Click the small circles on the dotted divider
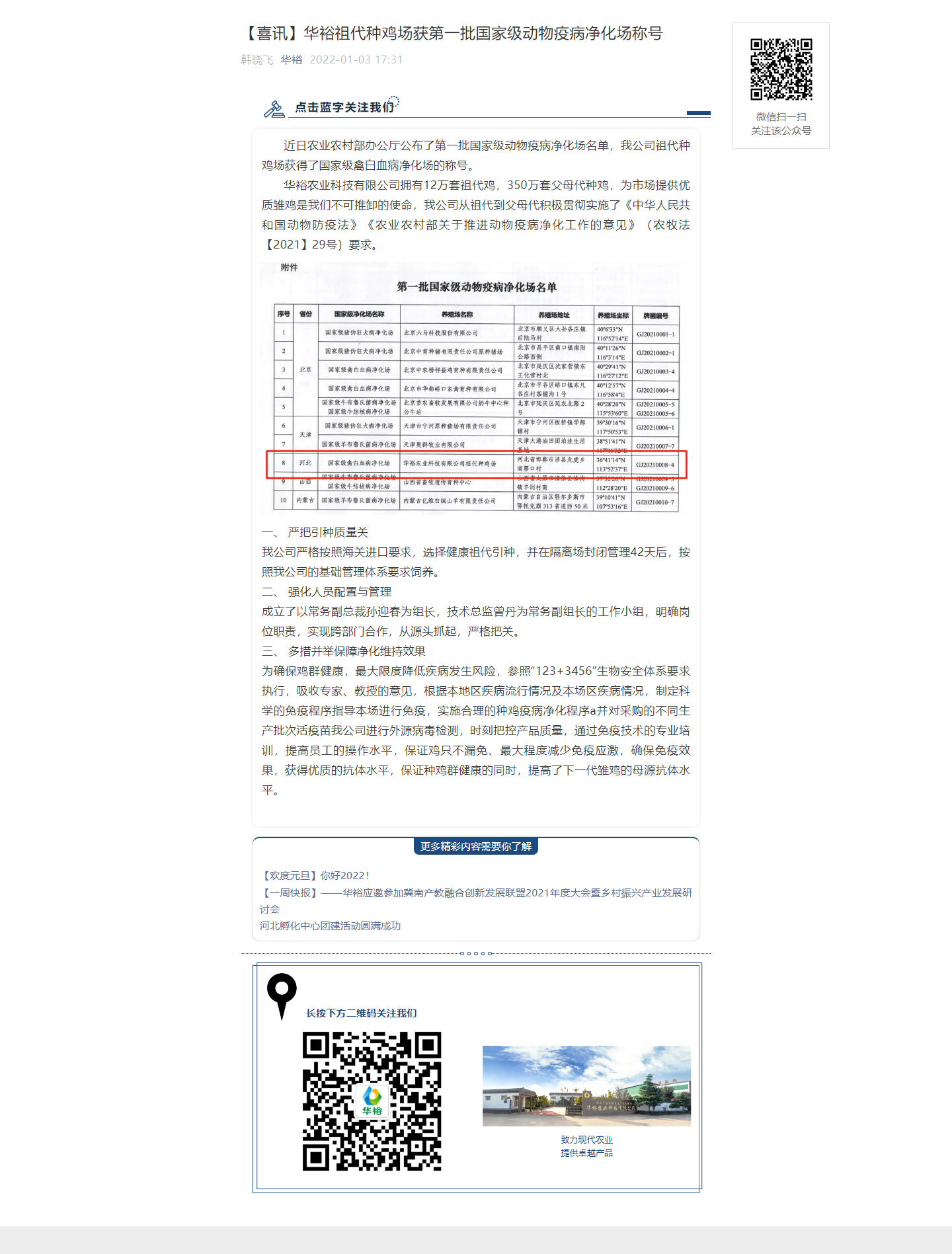The image size is (952, 1254). pyautogui.click(x=476, y=953)
